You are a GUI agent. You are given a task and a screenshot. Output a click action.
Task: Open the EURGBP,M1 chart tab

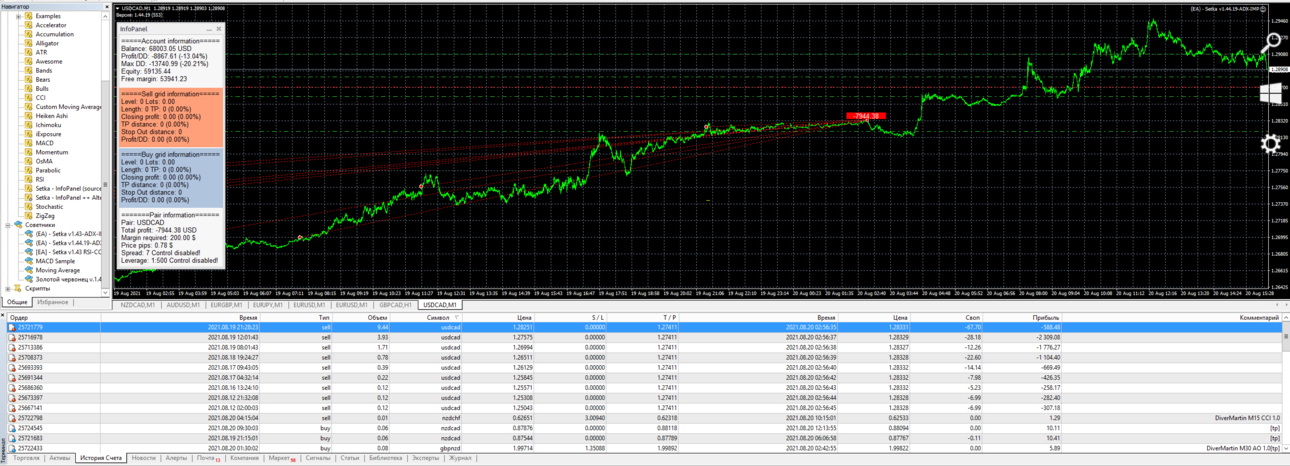click(229, 305)
